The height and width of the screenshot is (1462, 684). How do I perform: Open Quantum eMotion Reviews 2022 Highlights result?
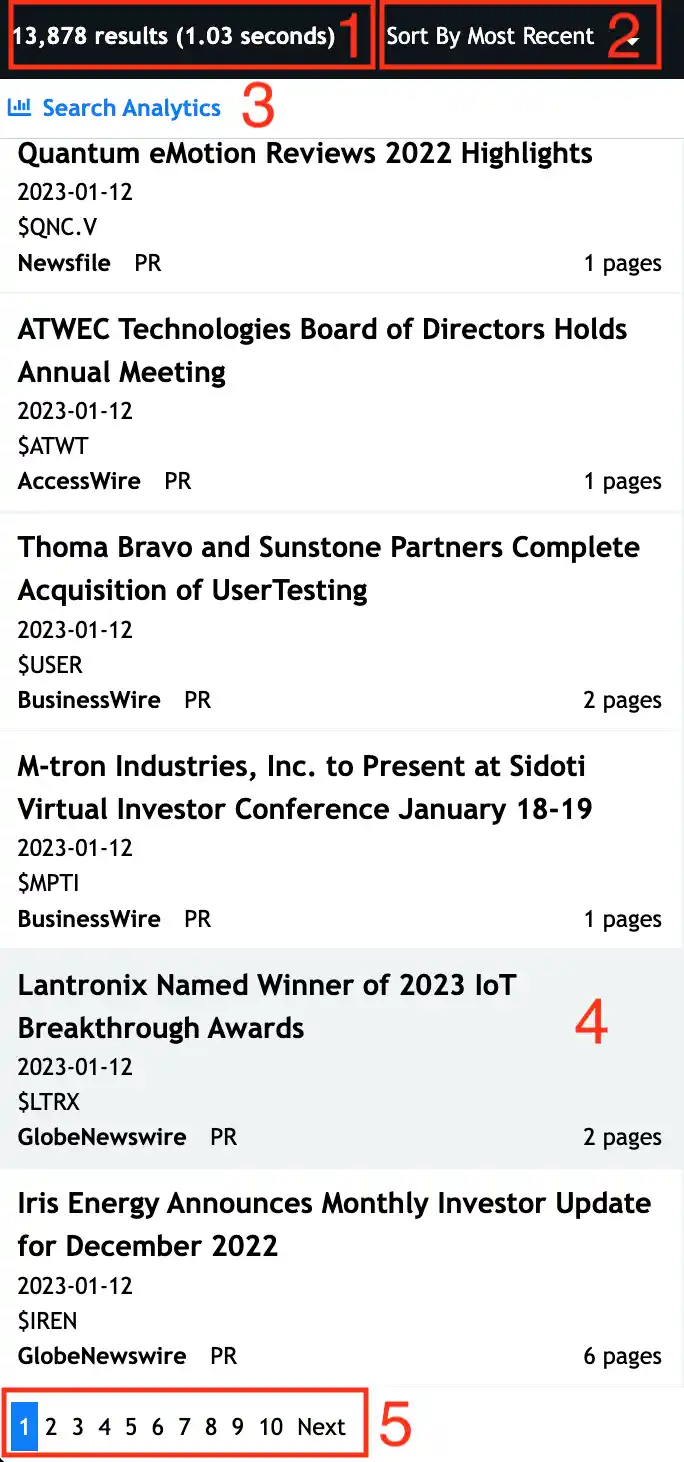pyautogui.click(x=305, y=154)
